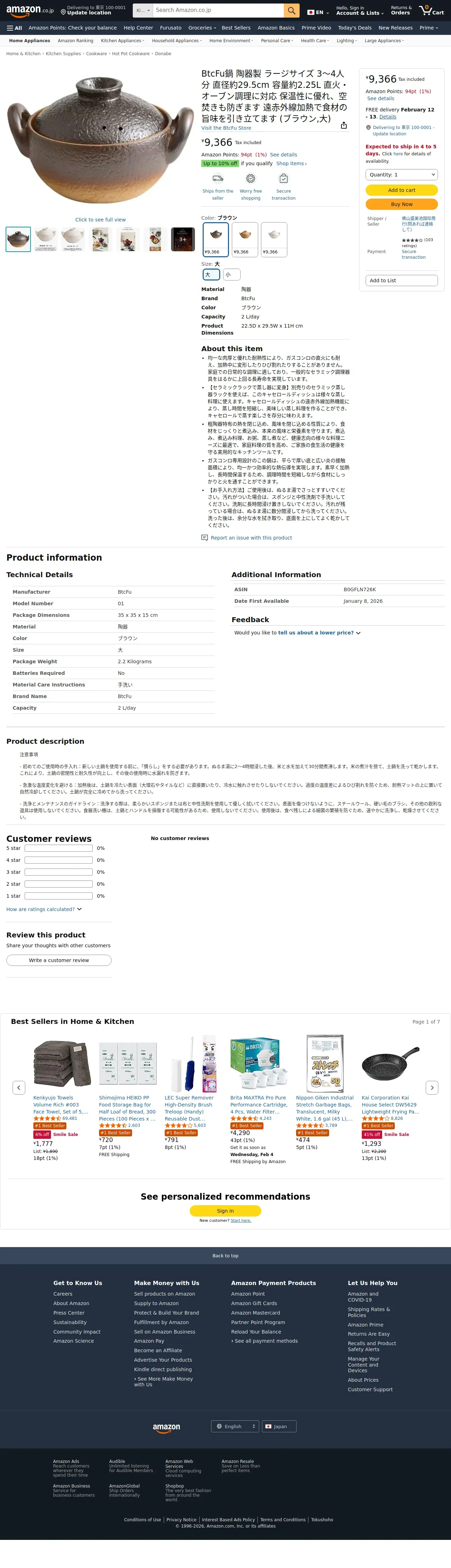This screenshot has height=1568, width=451.
Task: Expand Kitchen Appliances submenu
Action: pos(122,41)
